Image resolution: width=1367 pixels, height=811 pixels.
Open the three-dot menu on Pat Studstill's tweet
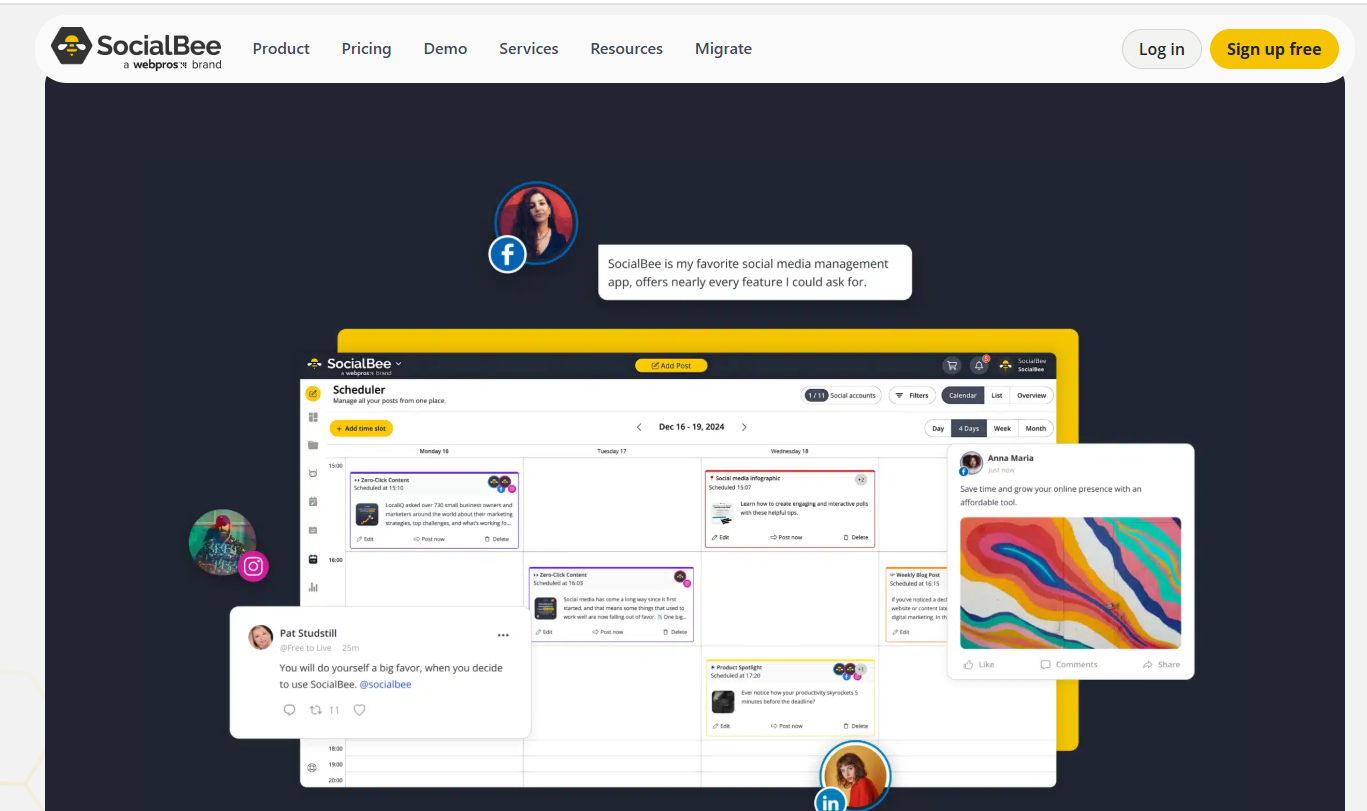(503, 635)
